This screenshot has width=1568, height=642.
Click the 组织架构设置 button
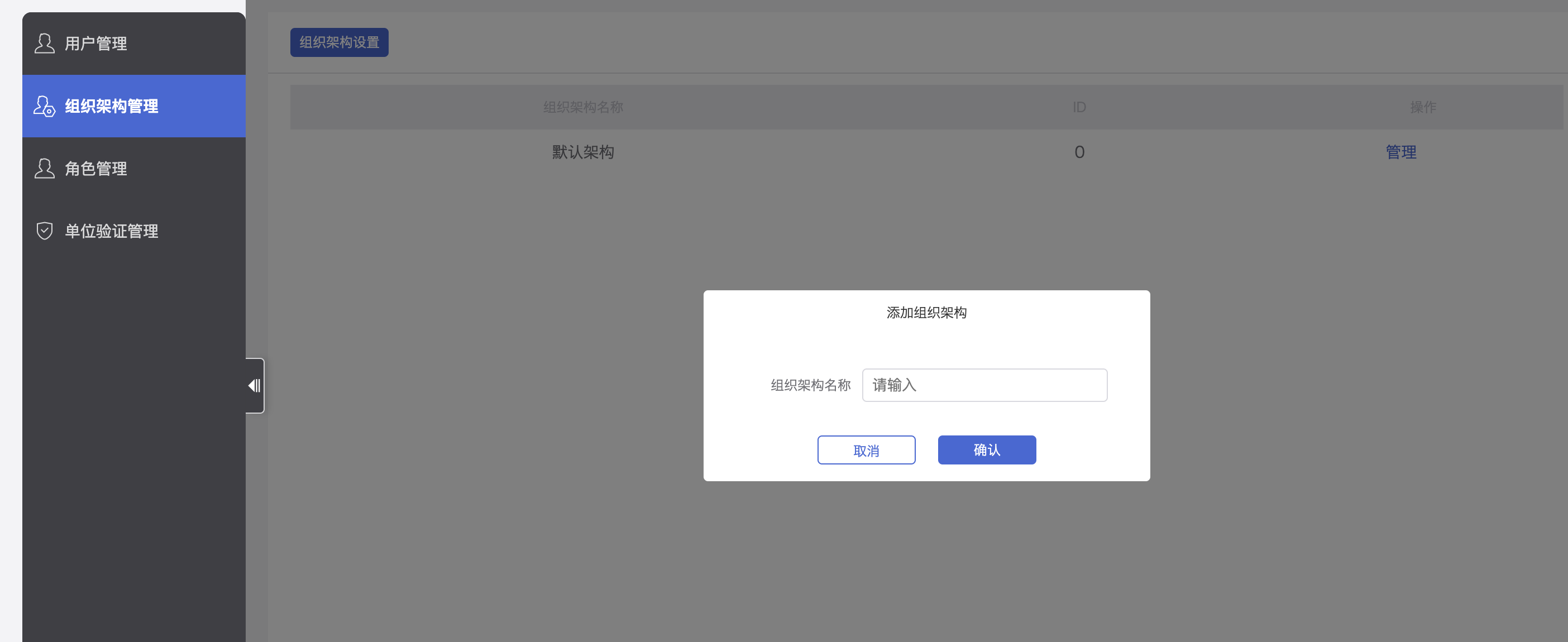tap(339, 42)
